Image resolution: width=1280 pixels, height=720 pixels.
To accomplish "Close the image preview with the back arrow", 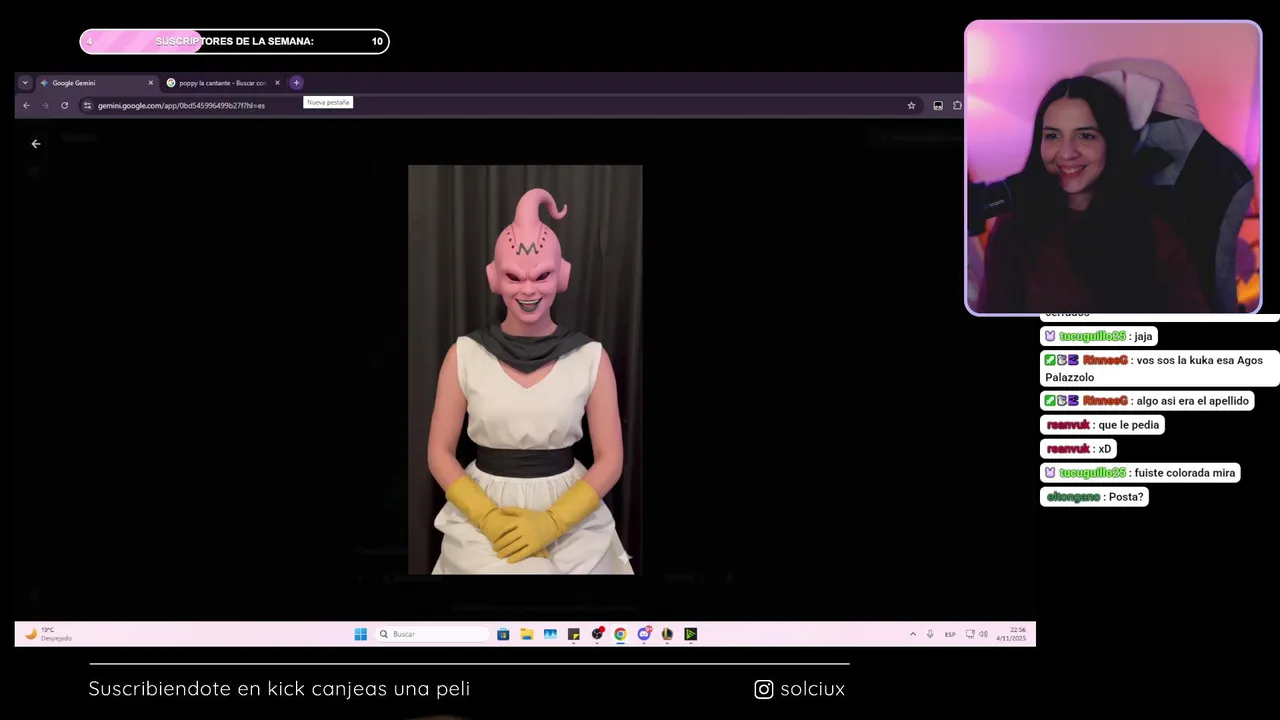I will tap(36, 144).
